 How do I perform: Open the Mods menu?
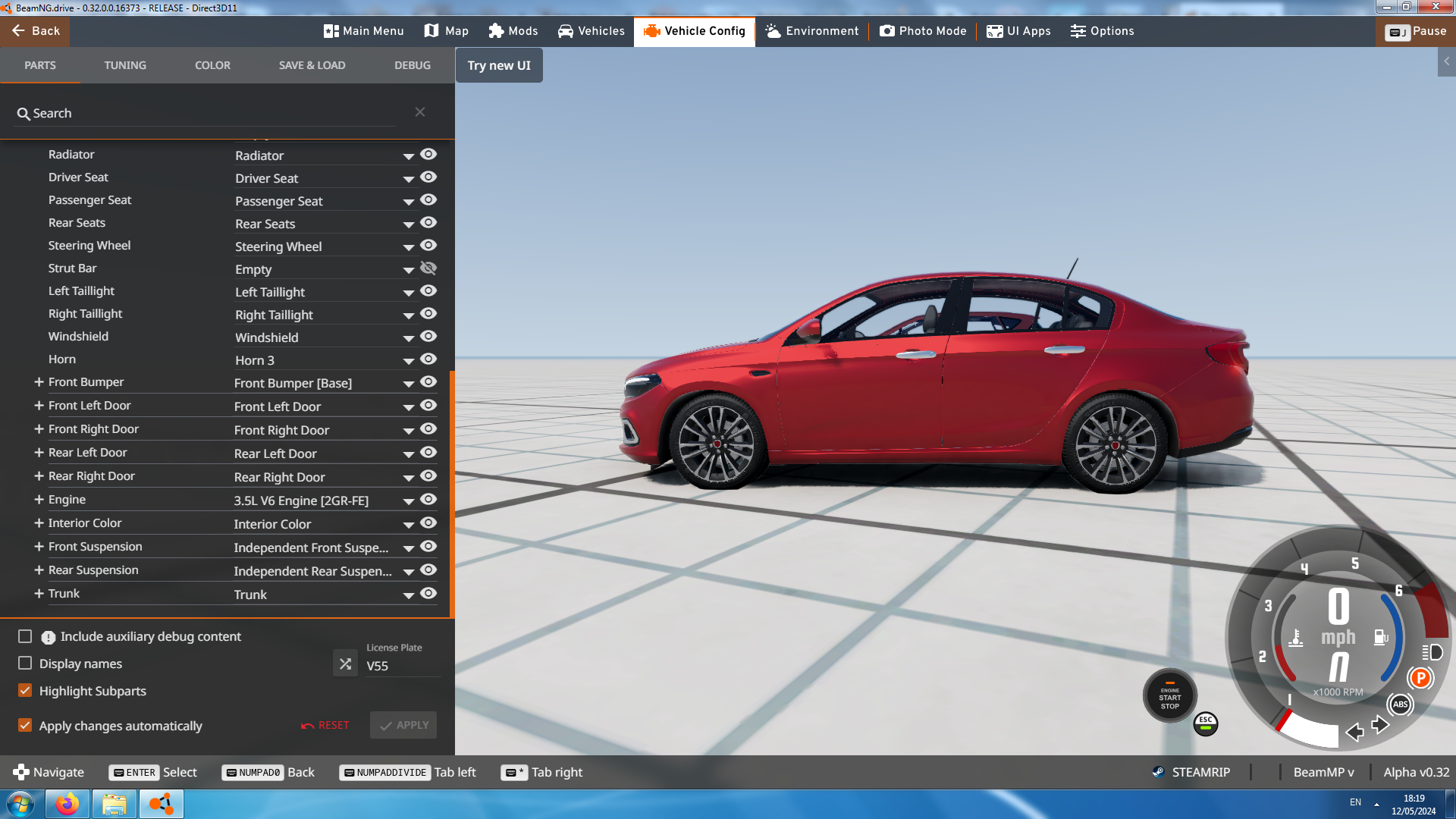(513, 31)
